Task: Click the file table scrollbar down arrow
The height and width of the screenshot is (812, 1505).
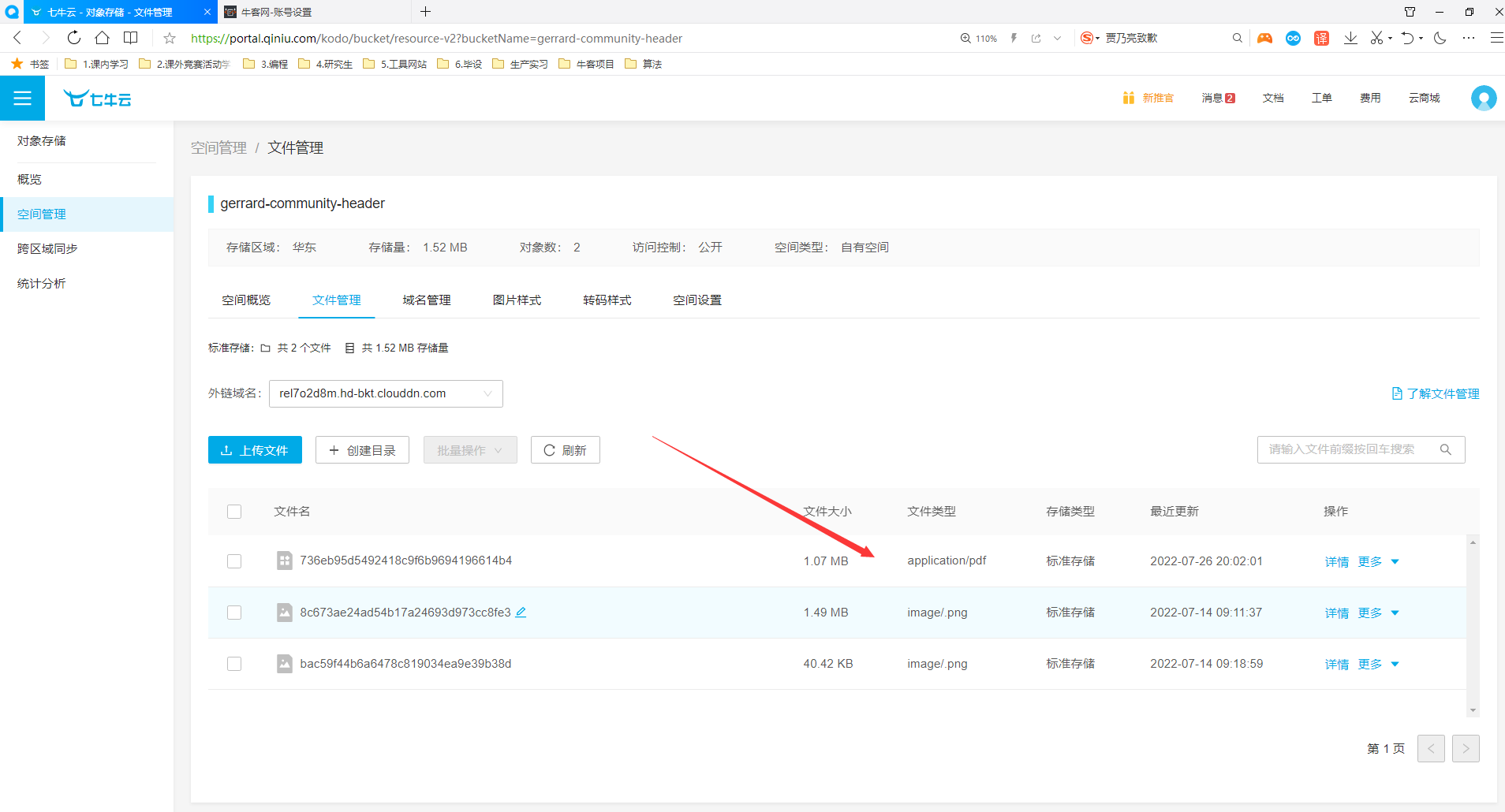Action: pos(1473,710)
